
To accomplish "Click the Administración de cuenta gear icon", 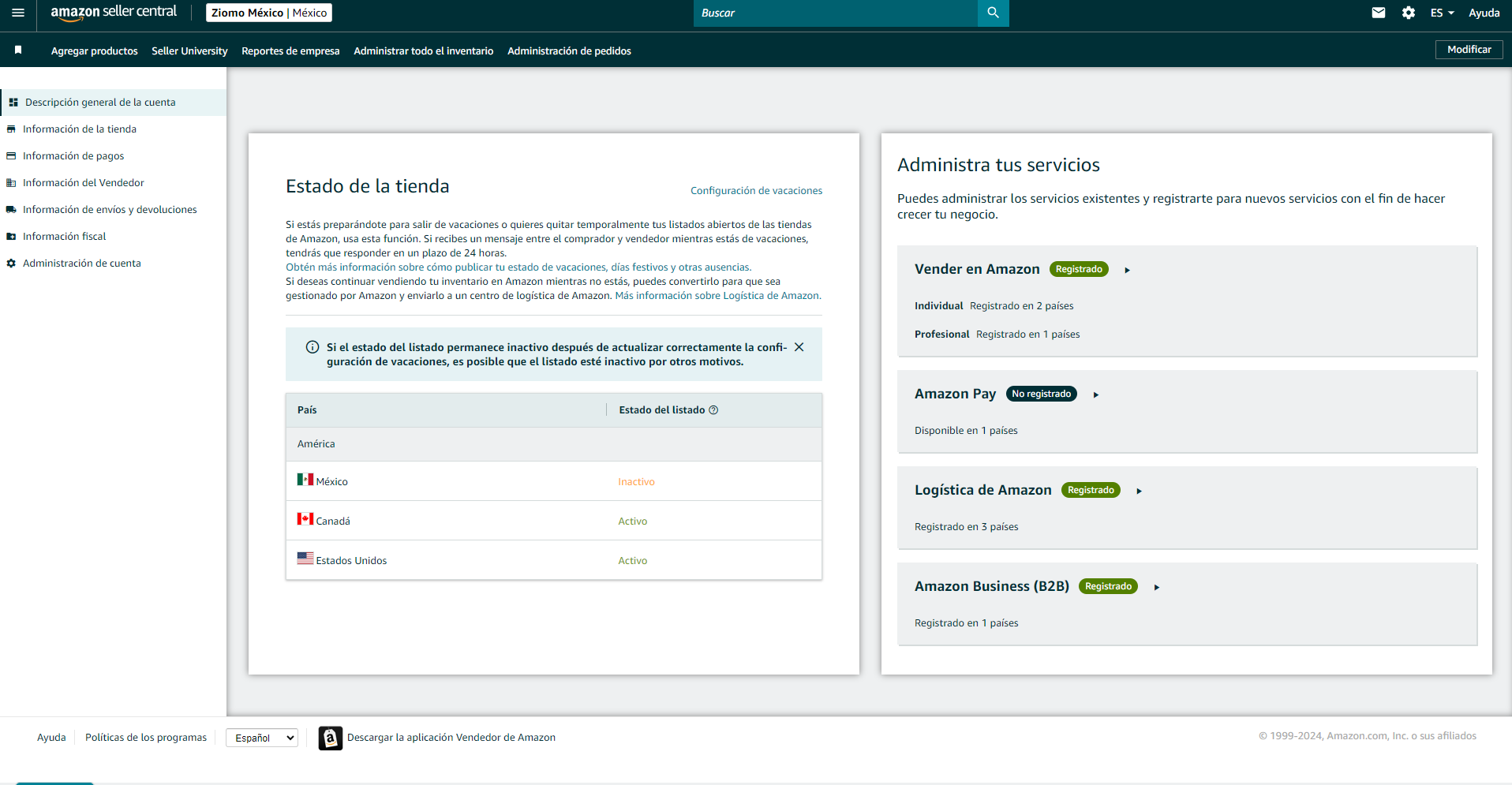I will click(11, 264).
